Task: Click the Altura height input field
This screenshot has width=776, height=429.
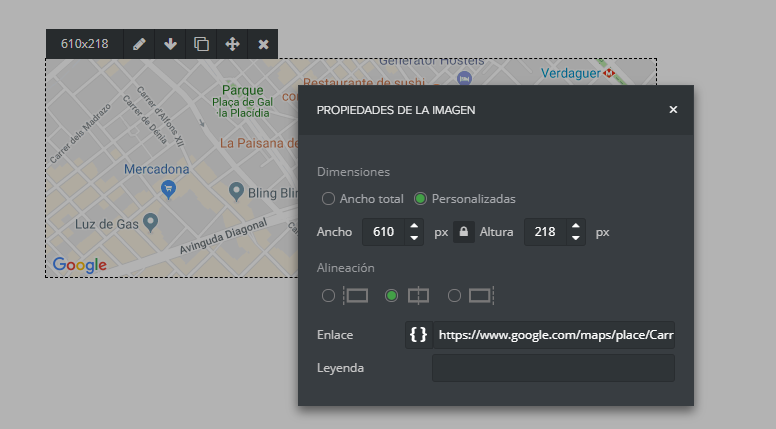Action: click(x=545, y=232)
